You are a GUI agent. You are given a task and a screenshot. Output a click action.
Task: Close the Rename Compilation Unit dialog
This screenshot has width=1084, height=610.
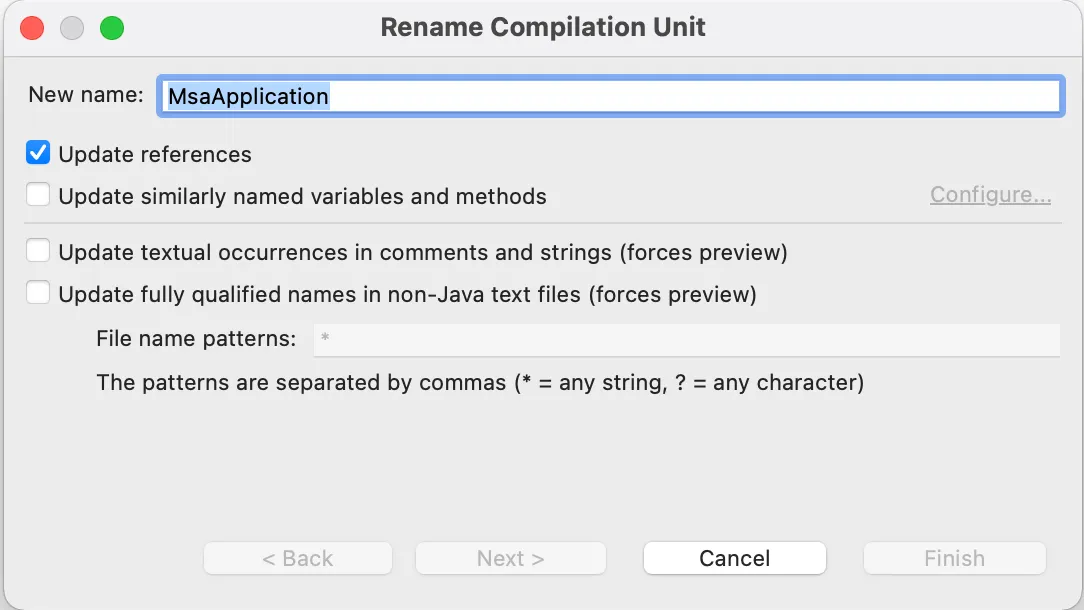point(32,28)
